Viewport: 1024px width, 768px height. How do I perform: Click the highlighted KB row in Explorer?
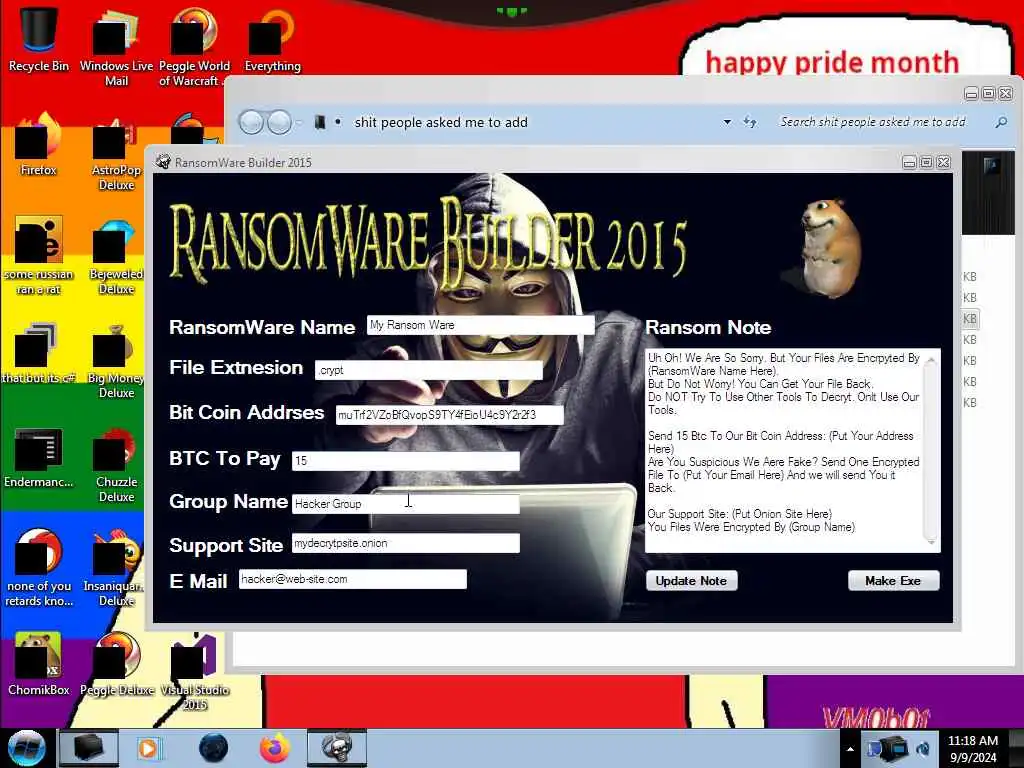pos(970,319)
